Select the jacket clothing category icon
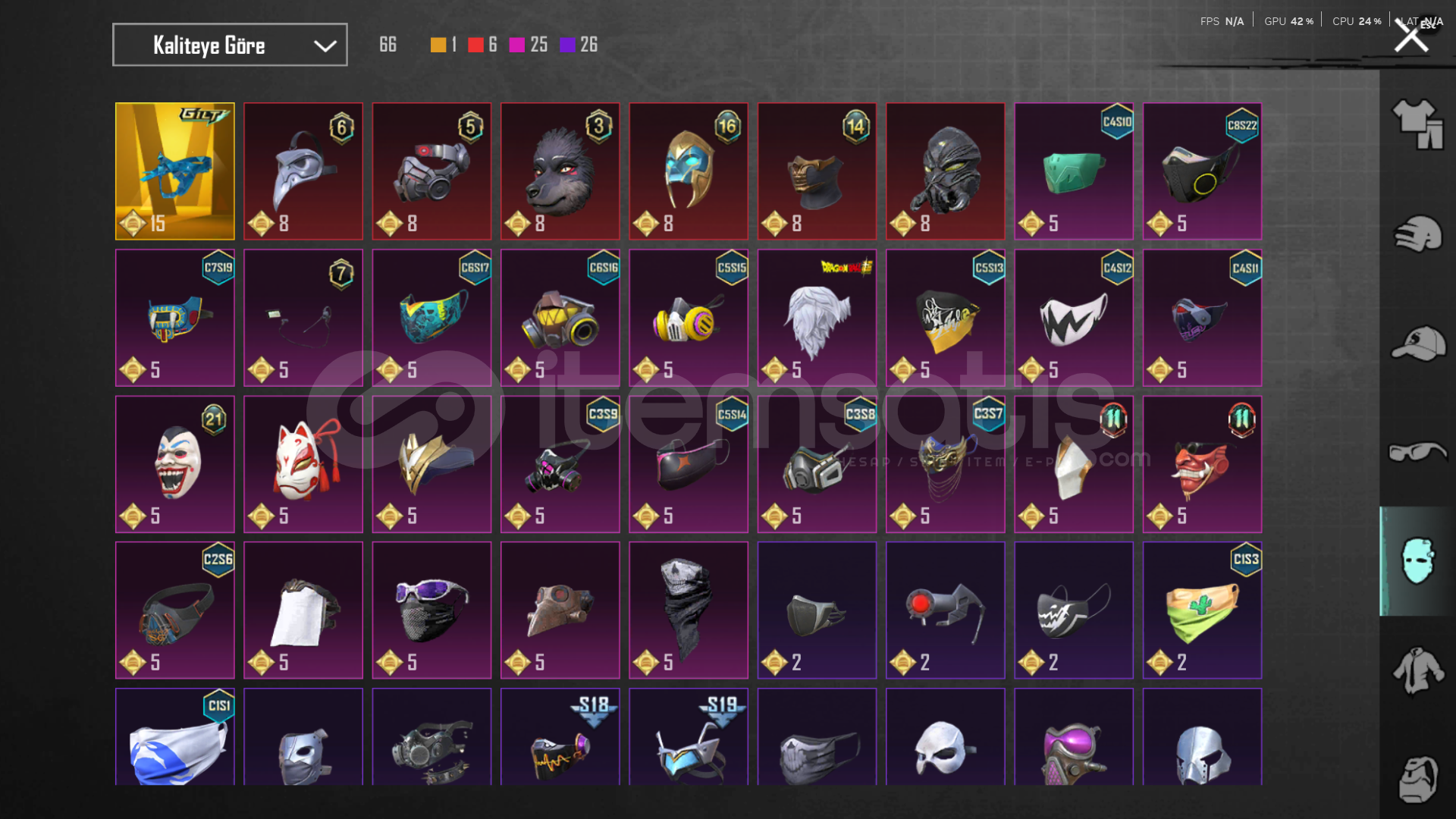The height and width of the screenshot is (819, 1456). pyautogui.click(x=1417, y=670)
